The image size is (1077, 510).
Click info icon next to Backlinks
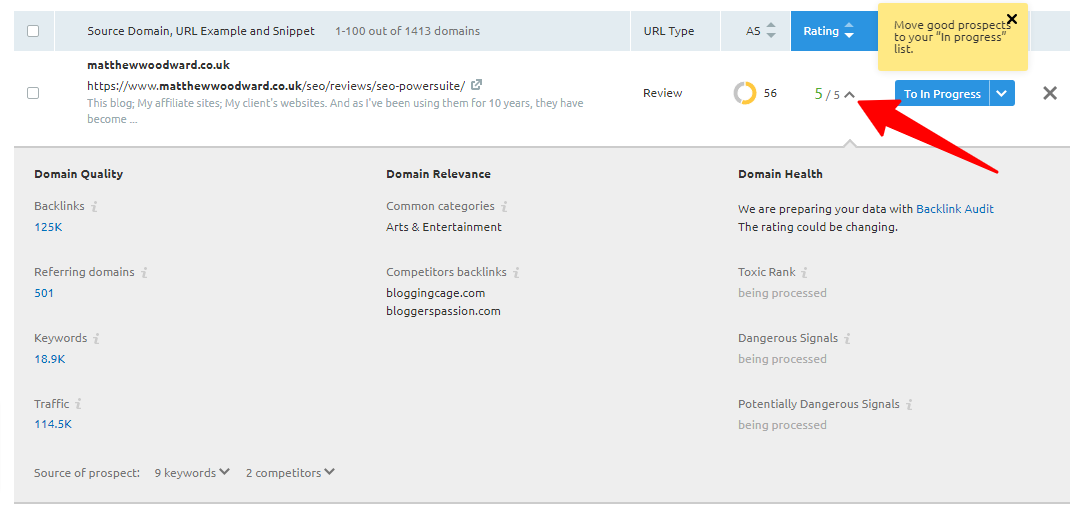[x=94, y=207]
